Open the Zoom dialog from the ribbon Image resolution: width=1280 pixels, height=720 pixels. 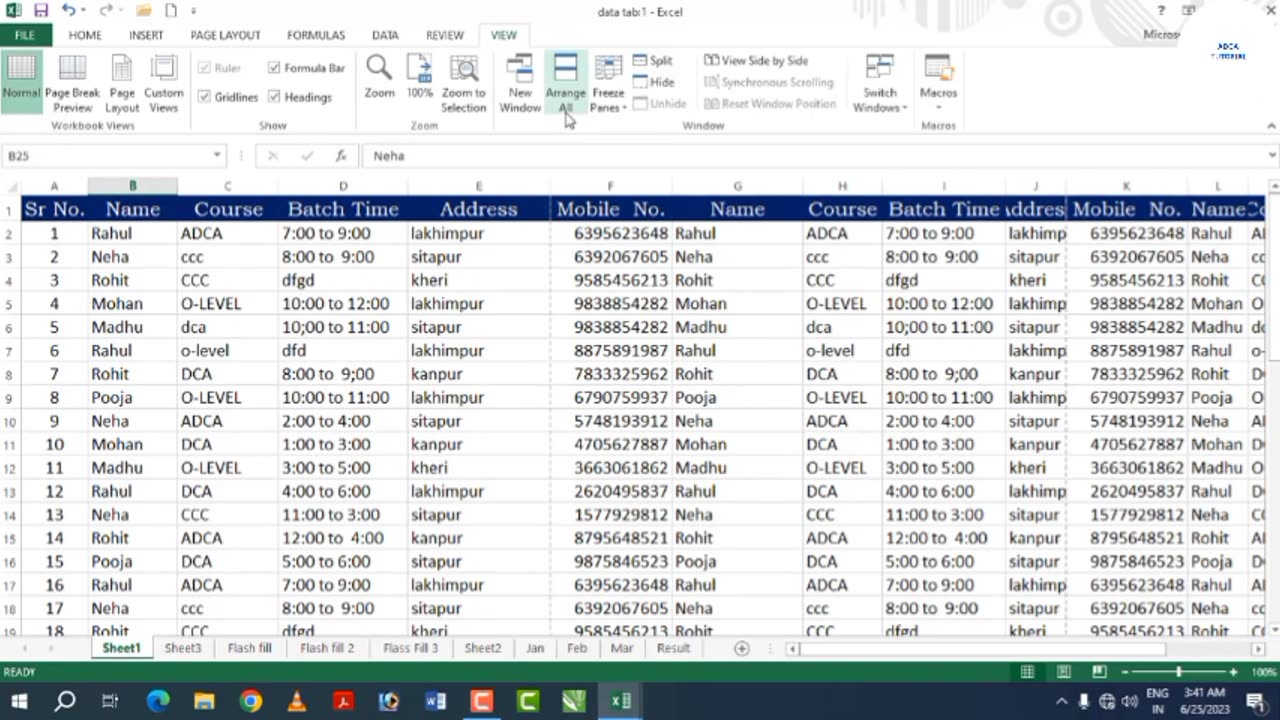(x=379, y=78)
